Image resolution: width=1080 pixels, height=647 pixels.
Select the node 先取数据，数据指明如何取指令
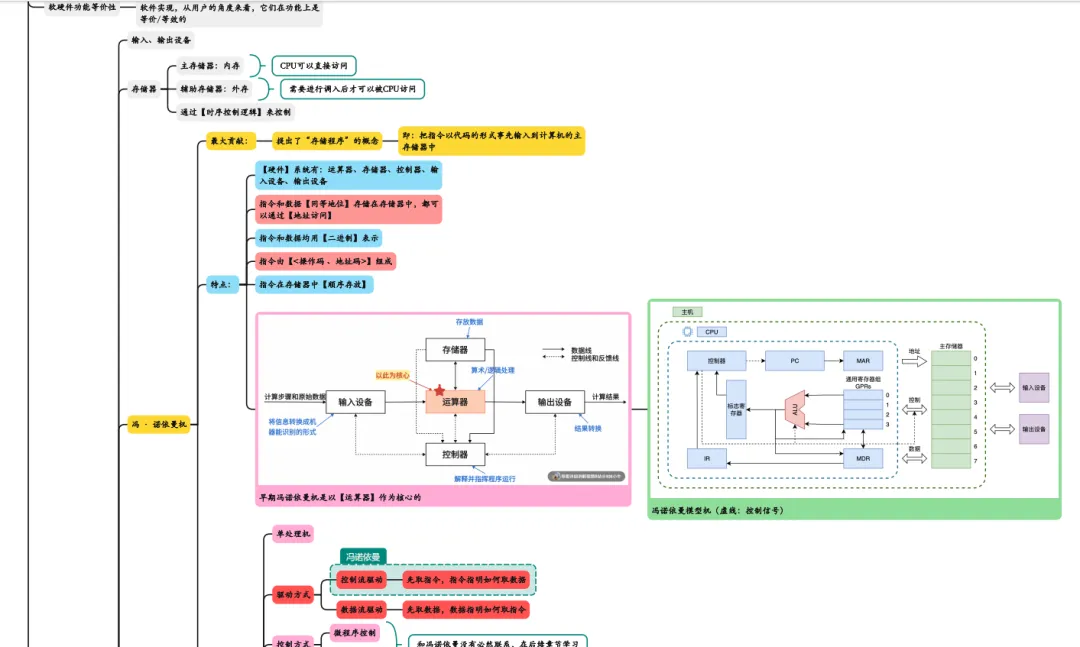tap(466, 609)
